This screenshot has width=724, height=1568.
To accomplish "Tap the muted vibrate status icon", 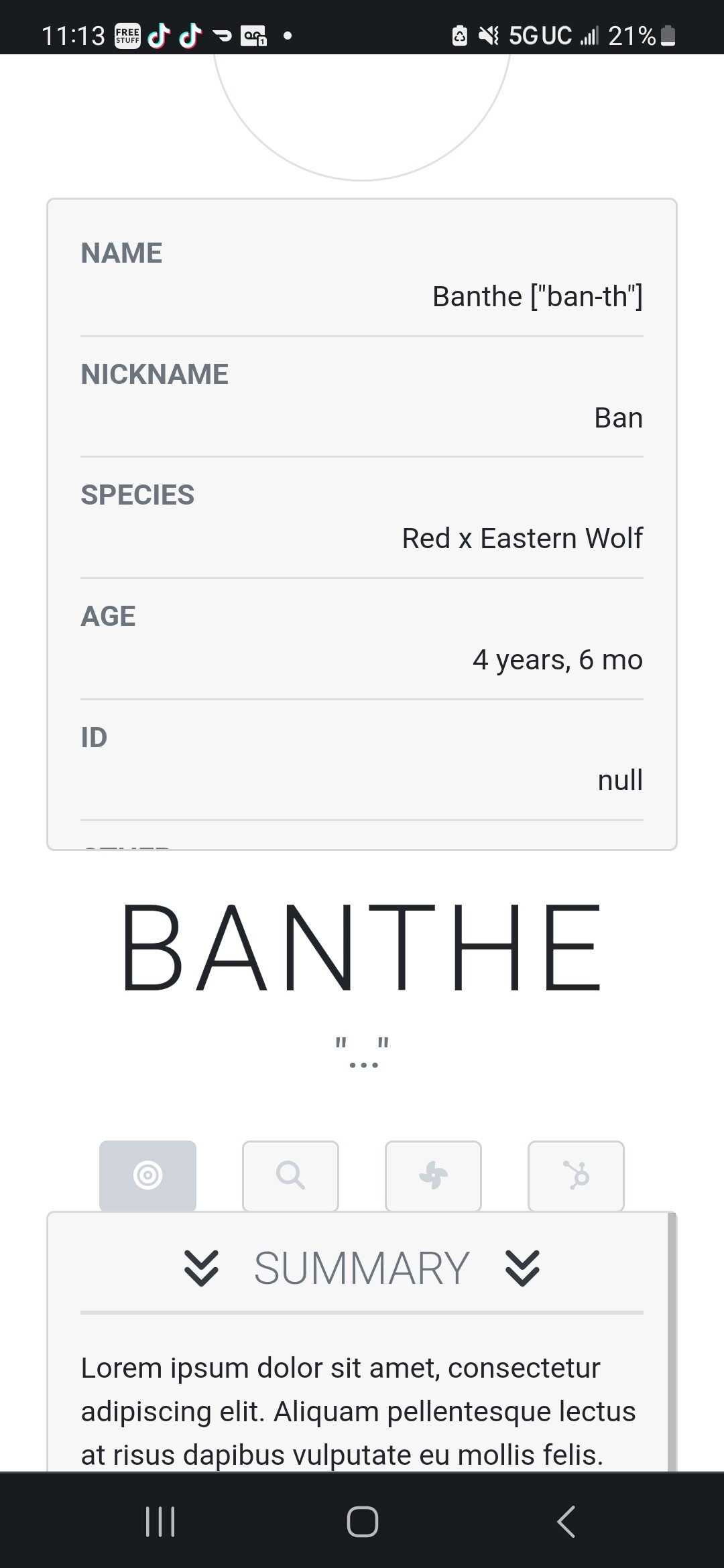I will pyautogui.click(x=489, y=36).
